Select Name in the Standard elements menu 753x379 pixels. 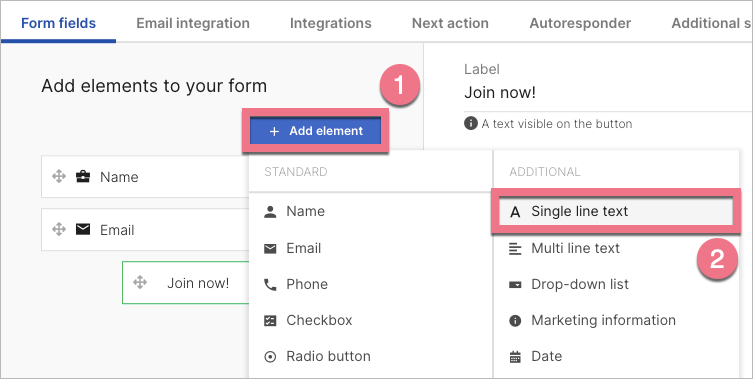(x=370, y=211)
